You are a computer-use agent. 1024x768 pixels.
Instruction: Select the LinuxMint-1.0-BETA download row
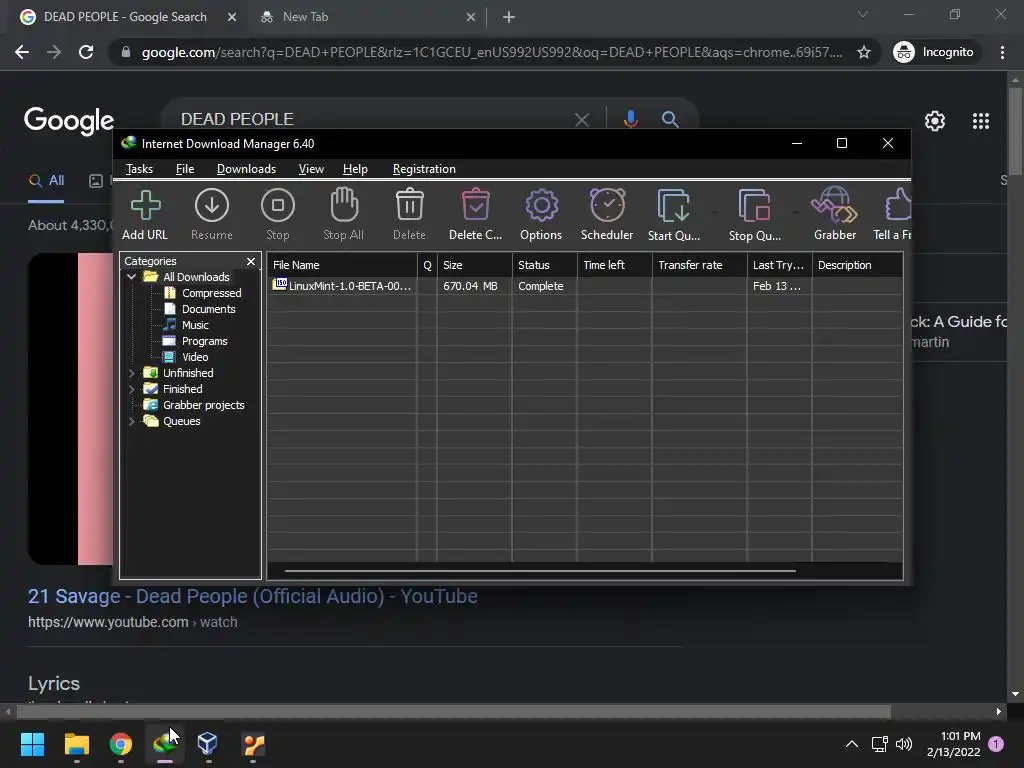click(584, 286)
